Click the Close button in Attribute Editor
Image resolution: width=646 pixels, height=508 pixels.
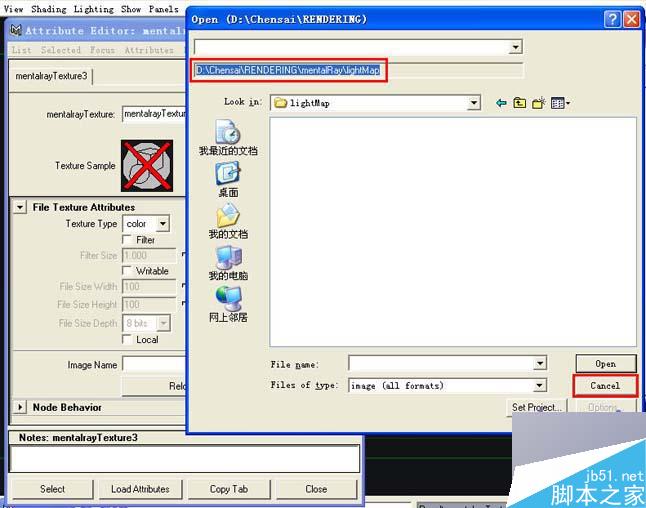click(x=316, y=489)
